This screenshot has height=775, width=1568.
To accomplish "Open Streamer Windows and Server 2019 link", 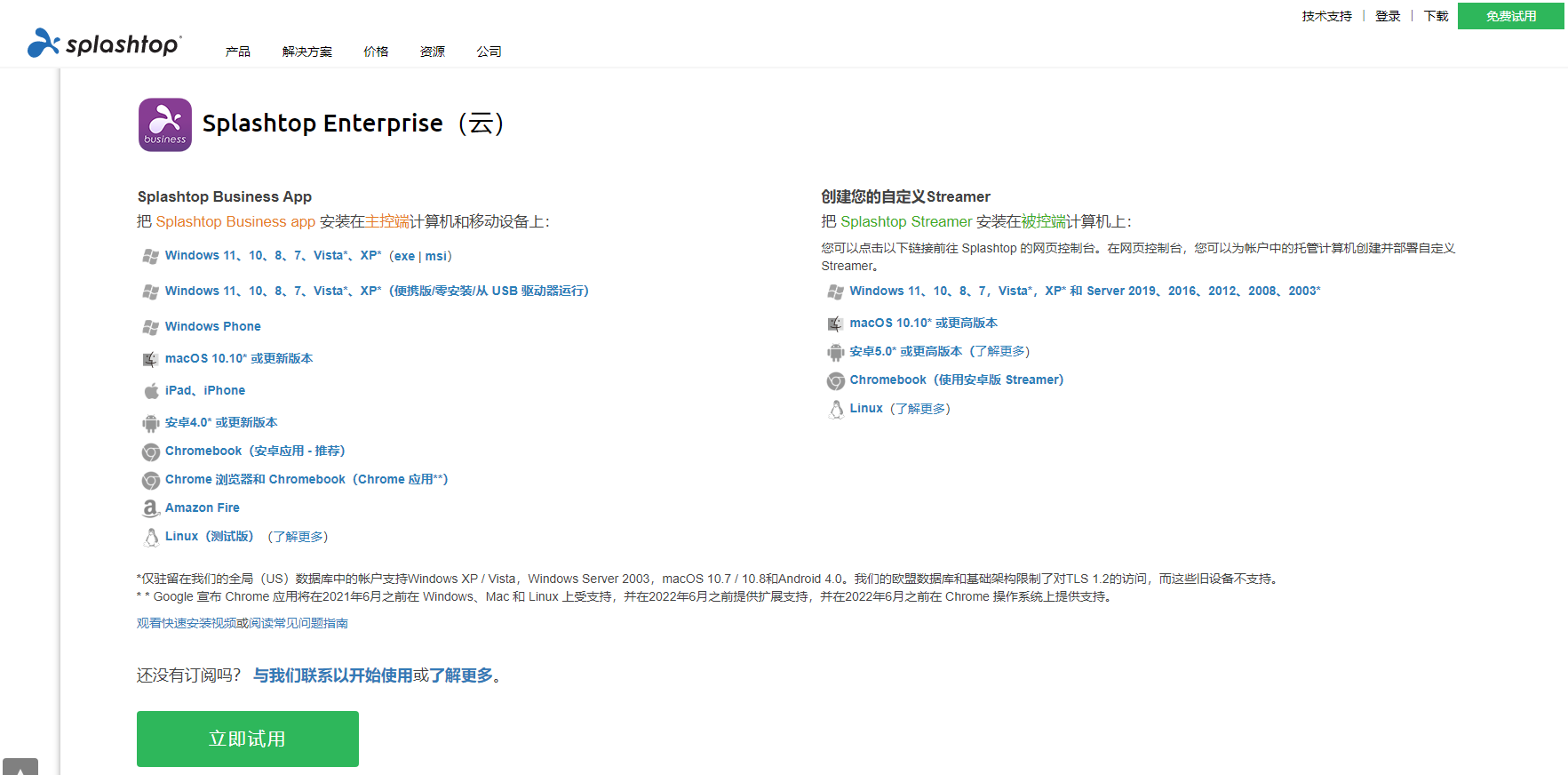I will click(x=1086, y=291).
